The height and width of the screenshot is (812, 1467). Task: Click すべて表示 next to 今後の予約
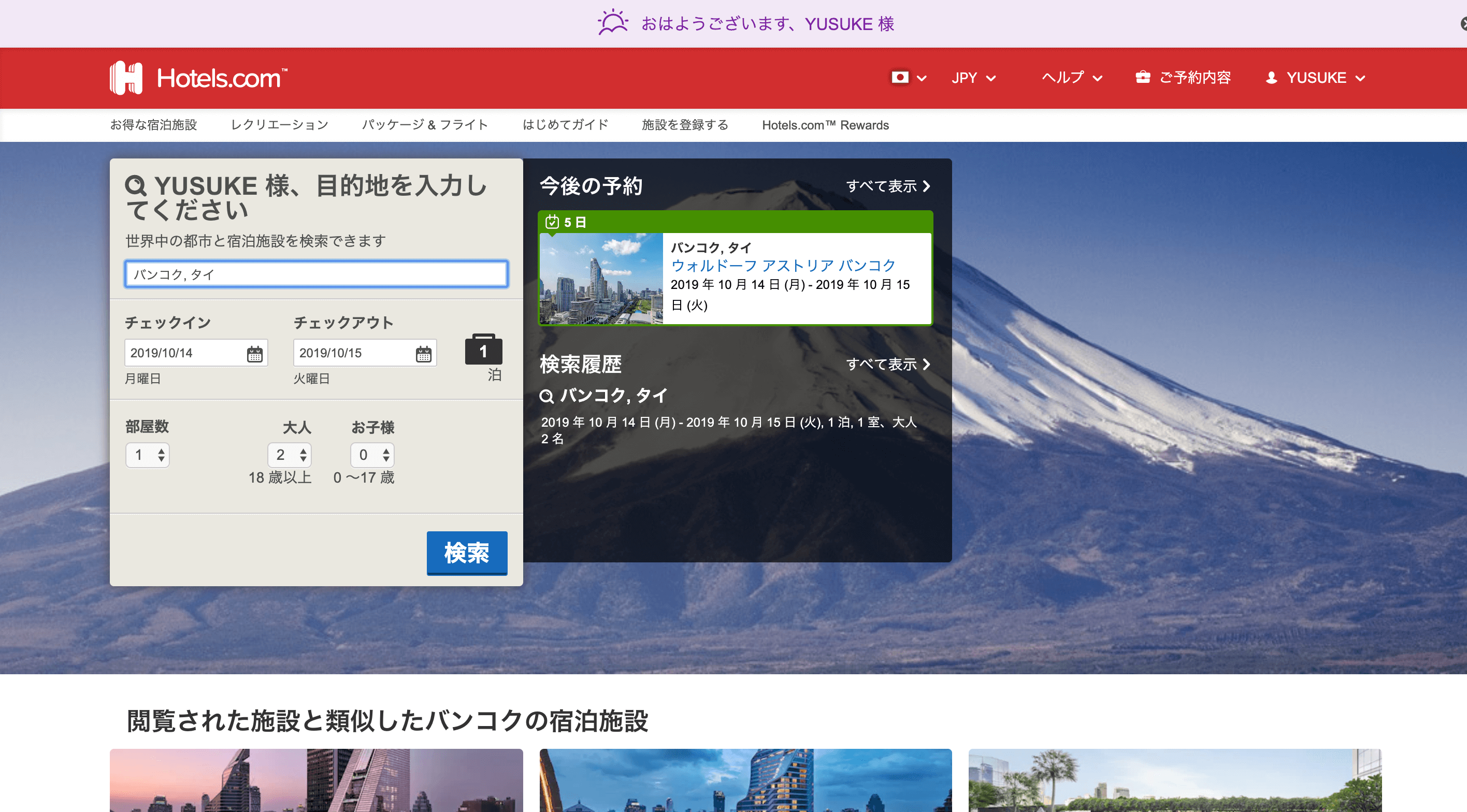883,185
